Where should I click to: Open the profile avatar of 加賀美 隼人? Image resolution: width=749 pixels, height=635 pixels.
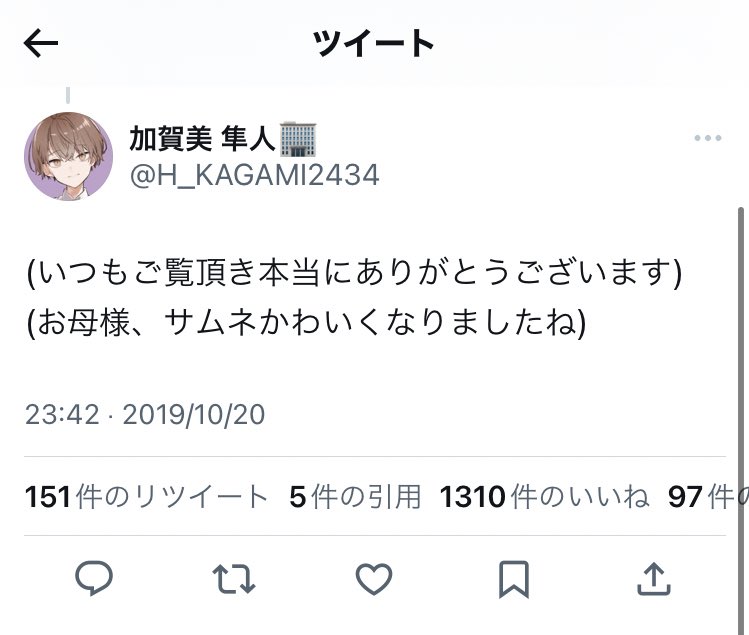coord(68,156)
